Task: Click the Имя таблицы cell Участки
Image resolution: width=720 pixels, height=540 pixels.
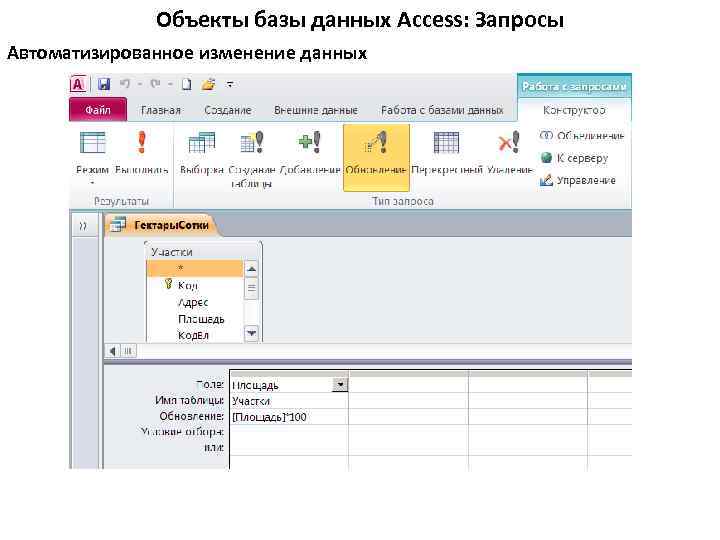Action: coord(289,401)
